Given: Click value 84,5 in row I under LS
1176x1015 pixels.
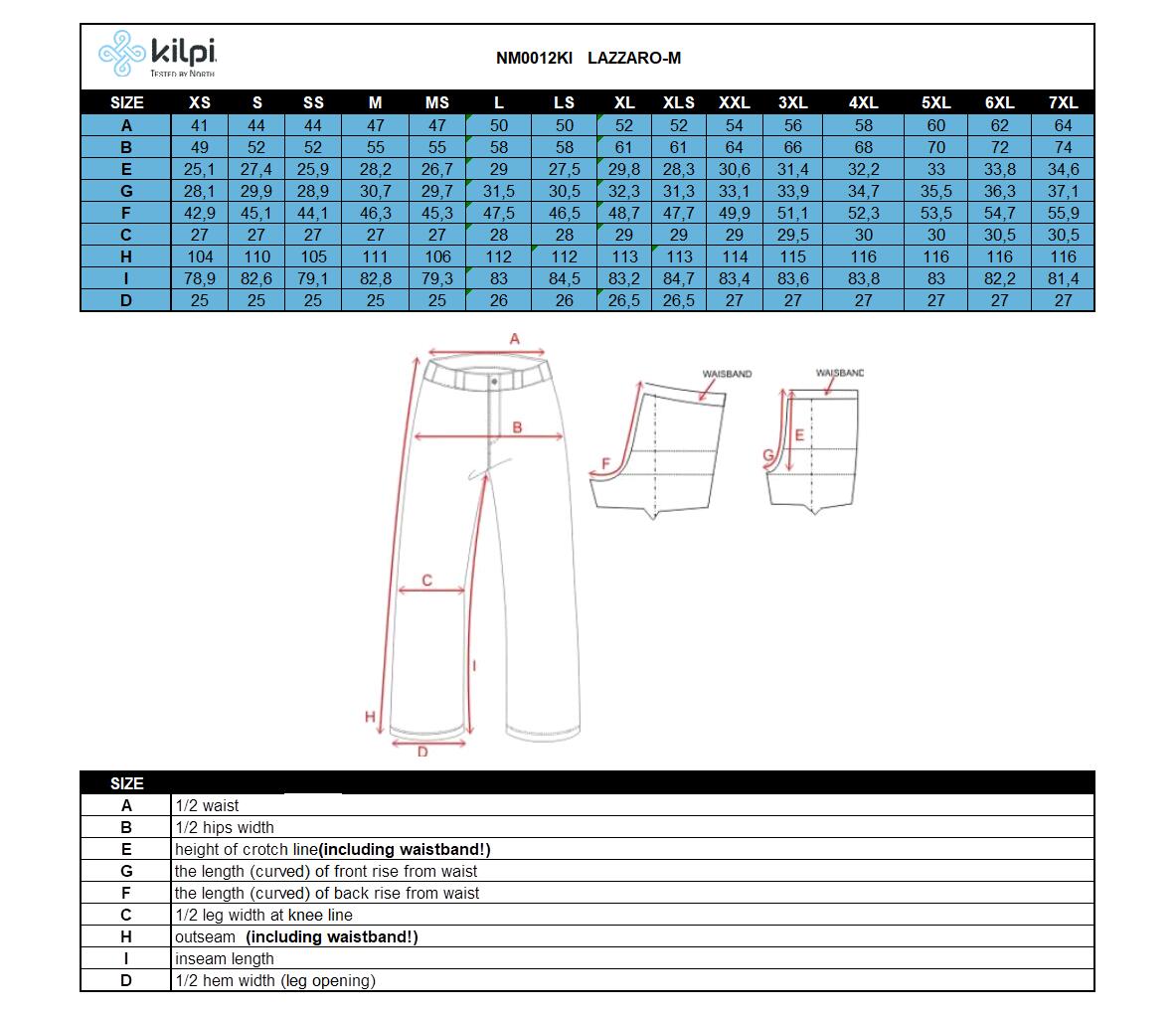Looking at the screenshot, I should pos(564,279).
